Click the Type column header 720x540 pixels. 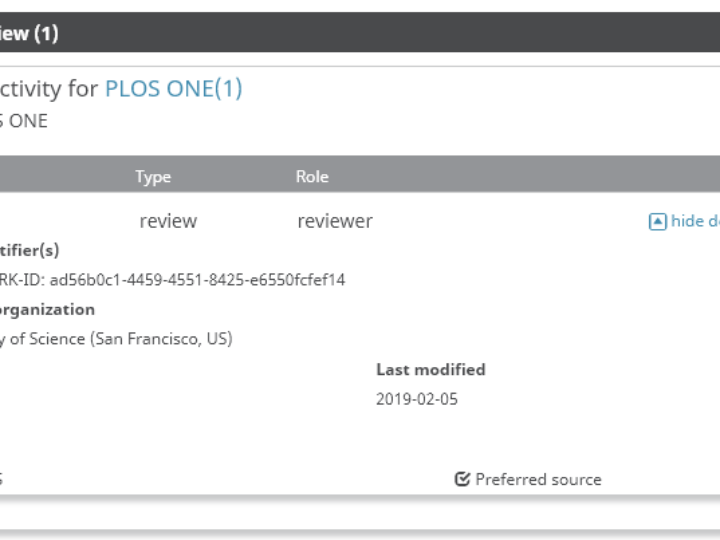pyautogui.click(x=153, y=177)
